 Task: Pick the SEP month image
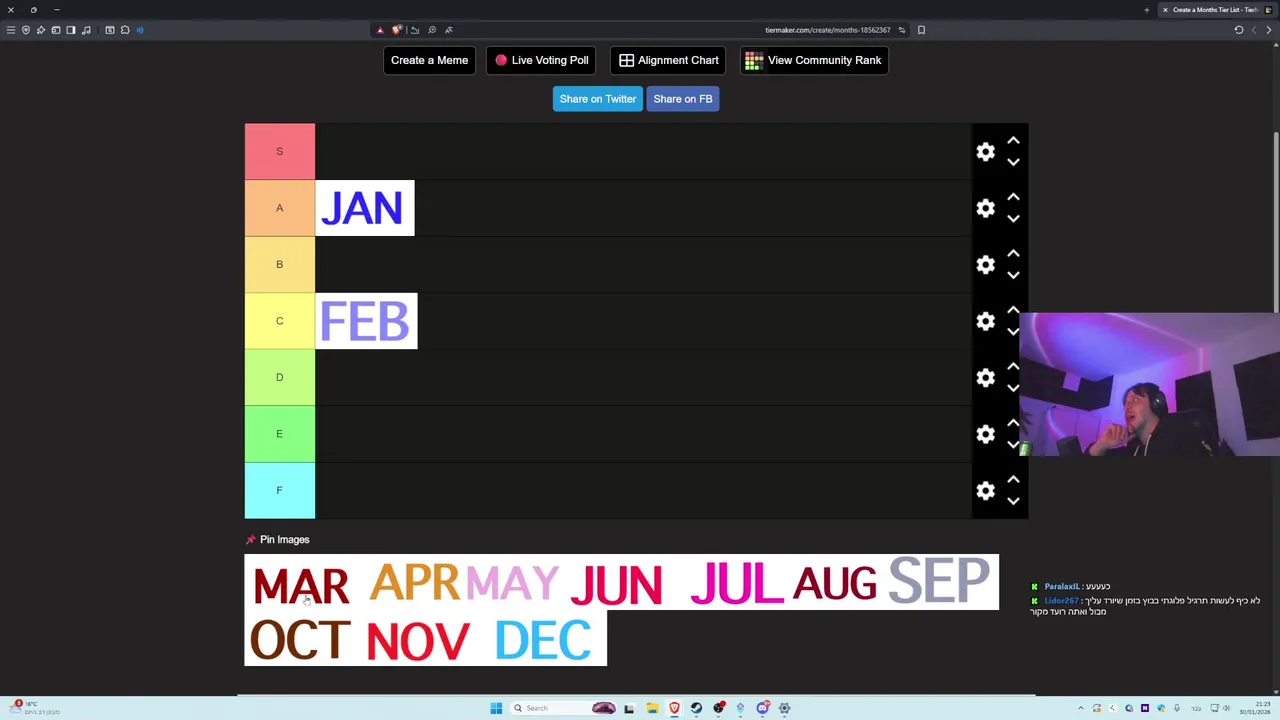(x=939, y=583)
